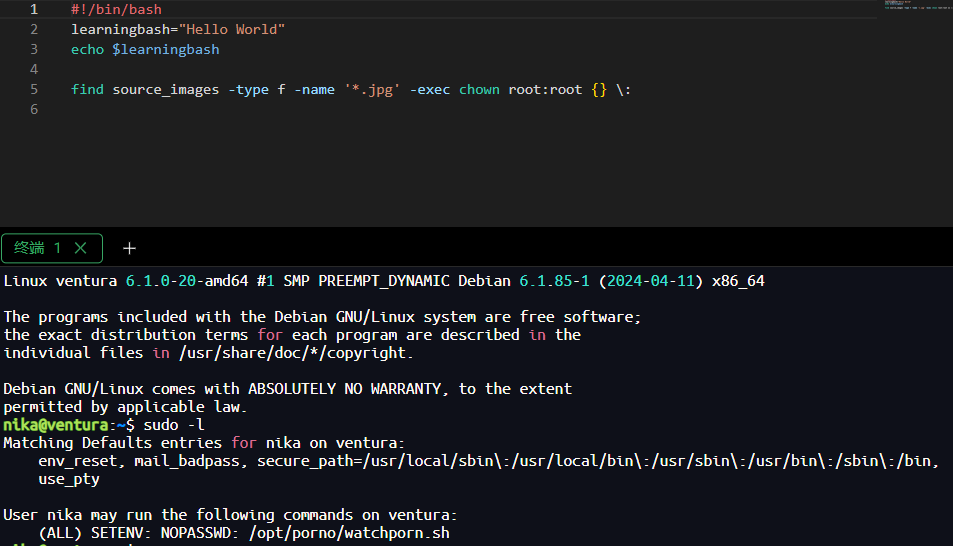The height and width of the screenshot is (546, 953).
Task: Select the 终端 1 terminal tab
Action: [x=52, y=248]
